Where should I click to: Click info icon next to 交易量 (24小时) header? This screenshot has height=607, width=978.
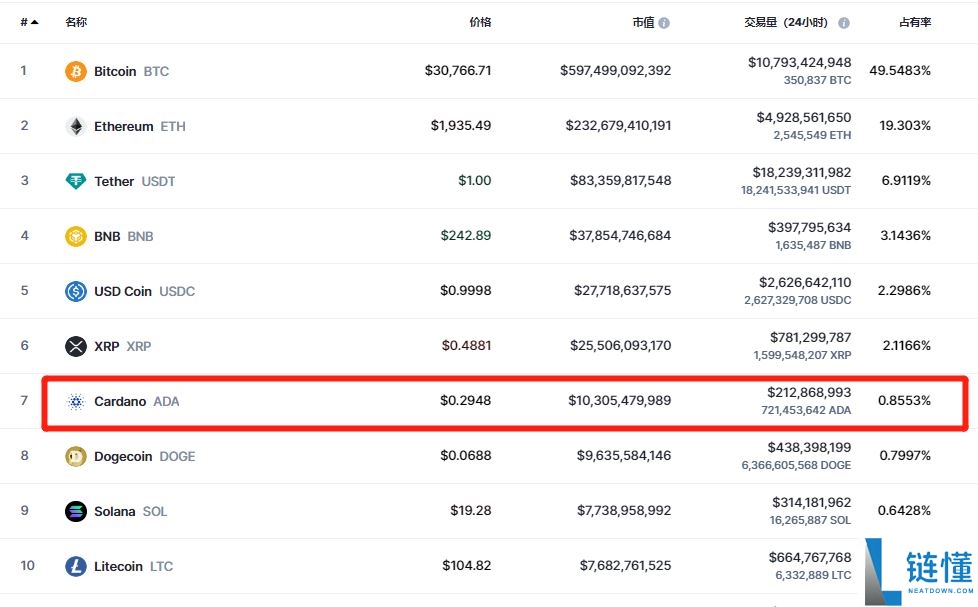[843, 22]
